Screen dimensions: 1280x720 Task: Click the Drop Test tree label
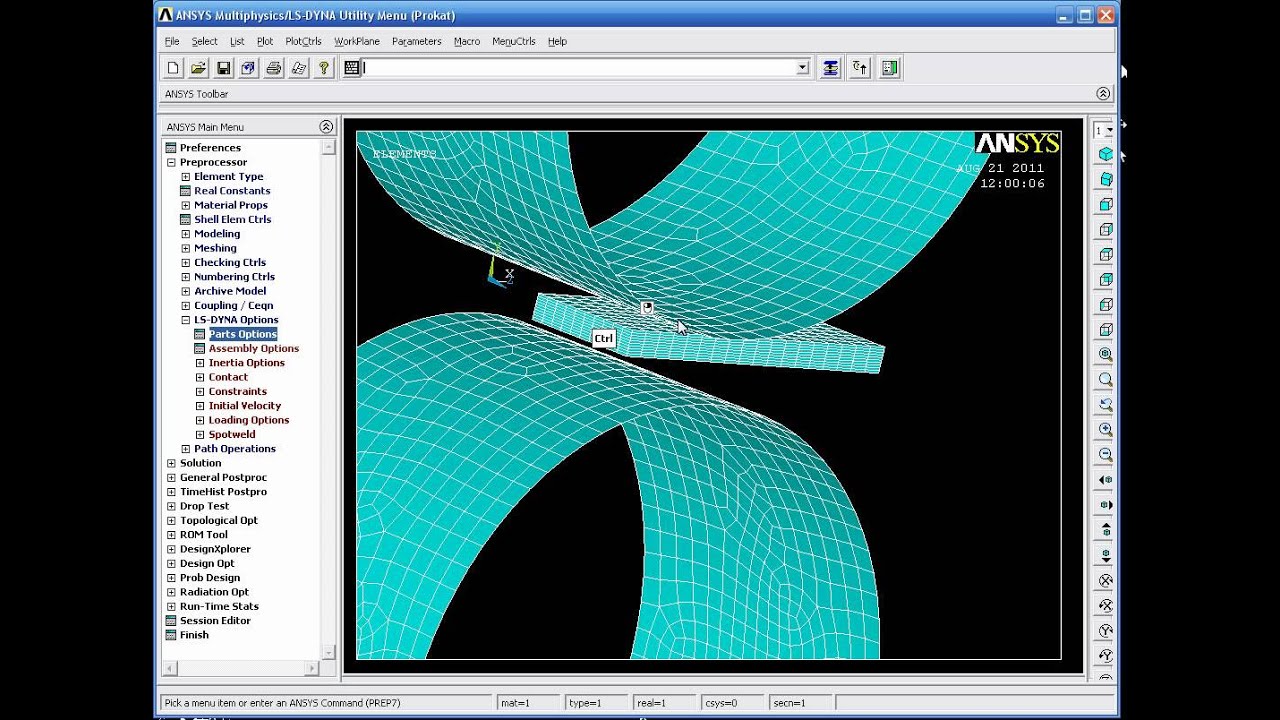pyautogui.click(x=204, y=506)
